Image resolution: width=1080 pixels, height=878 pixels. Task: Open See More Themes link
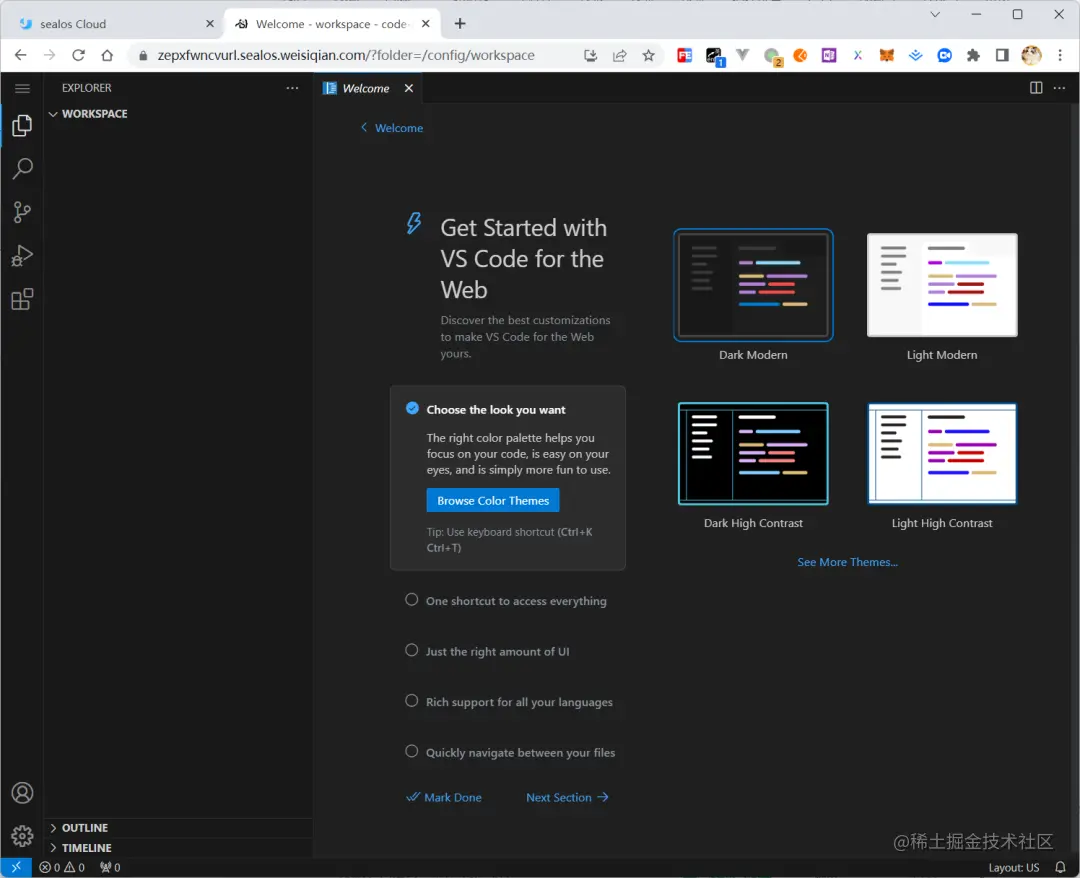pos(847,562)
